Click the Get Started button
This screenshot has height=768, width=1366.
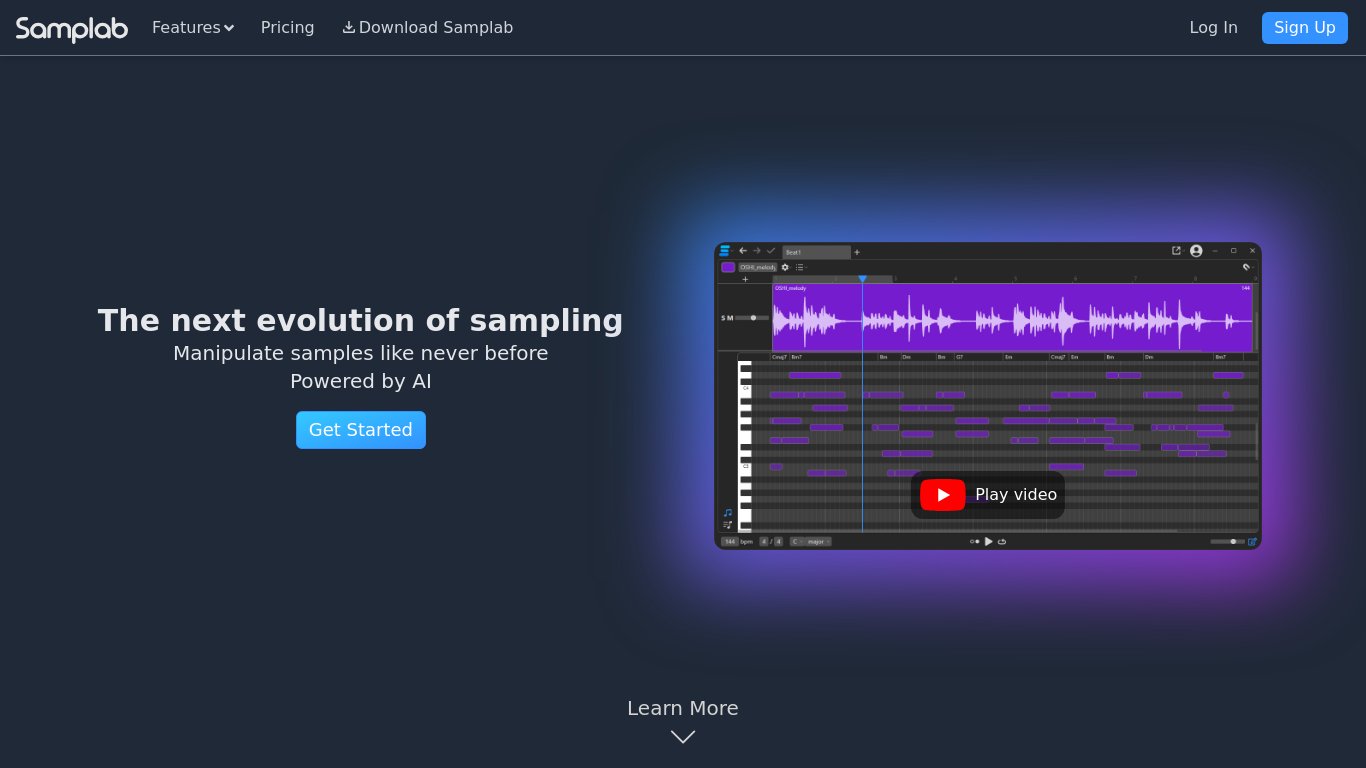click(361, 430)
